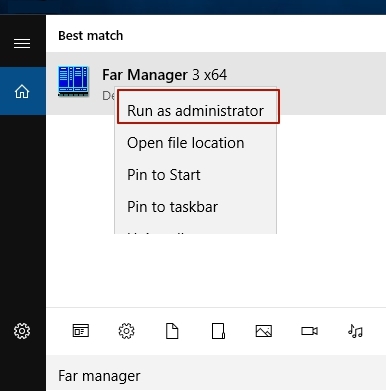This screenshot has width=386, height=391.
Task: Filter search results by Videos icon
Action: click(x=309, y=331)
